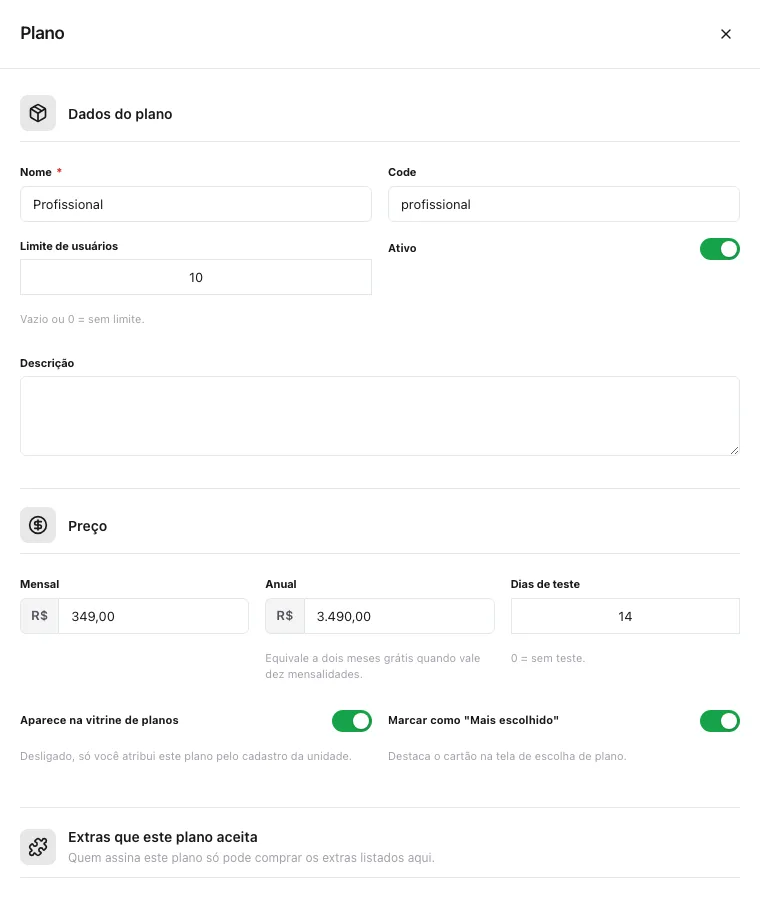Edit the Anual price field
Image resolution: width=760 pixels, height=900 pixels.
pyautogui.click(x=399, y=616)
